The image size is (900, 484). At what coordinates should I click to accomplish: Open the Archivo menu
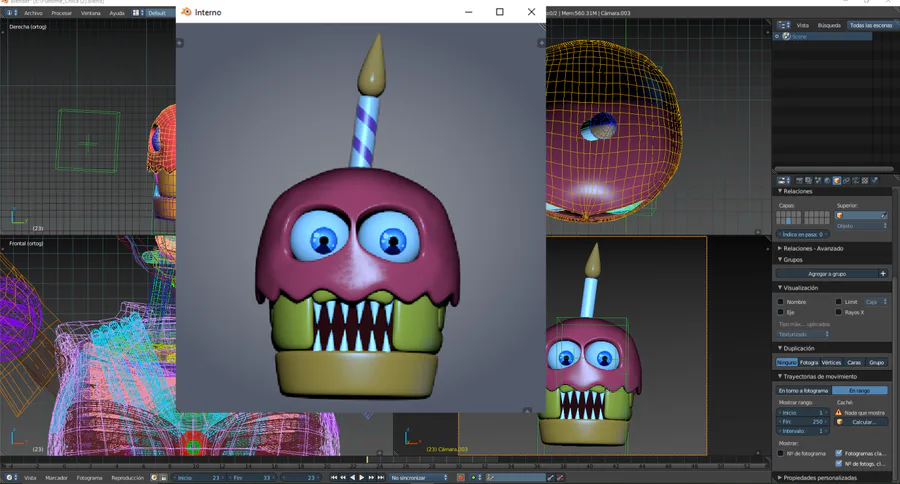pos(33,13)
